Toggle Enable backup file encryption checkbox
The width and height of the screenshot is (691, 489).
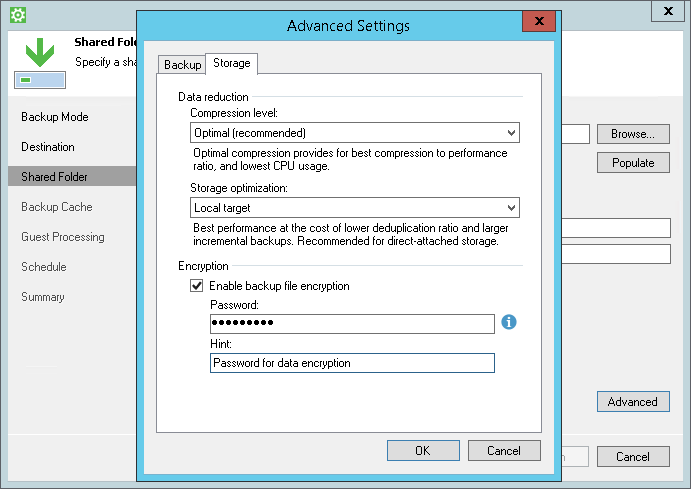click(197, 285)
